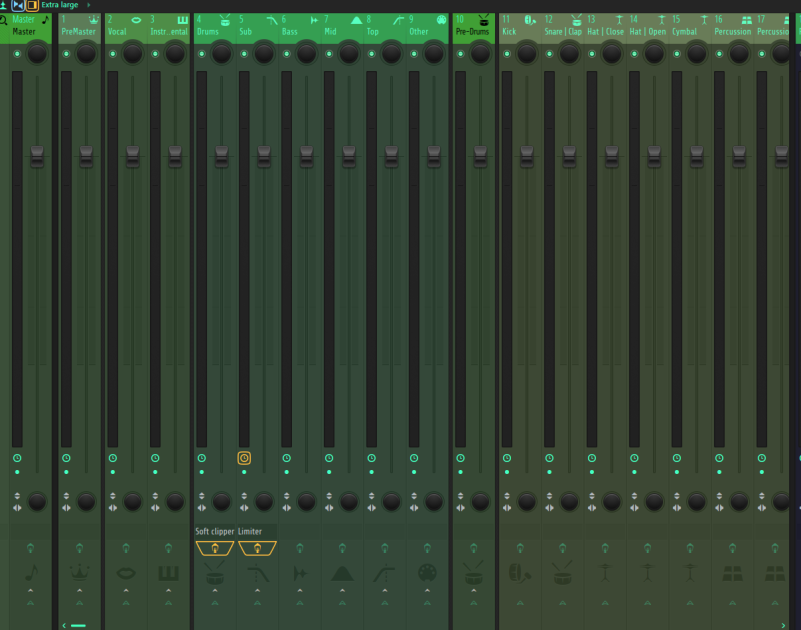Click the icon on the Bass track header
The image size is (801, 630).
click(x=314, y=20)
